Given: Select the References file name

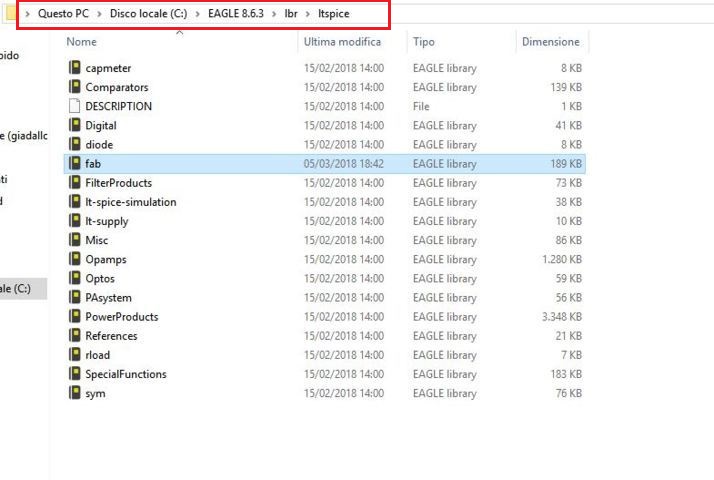Looking at the screenshot, I should (112, 336).
